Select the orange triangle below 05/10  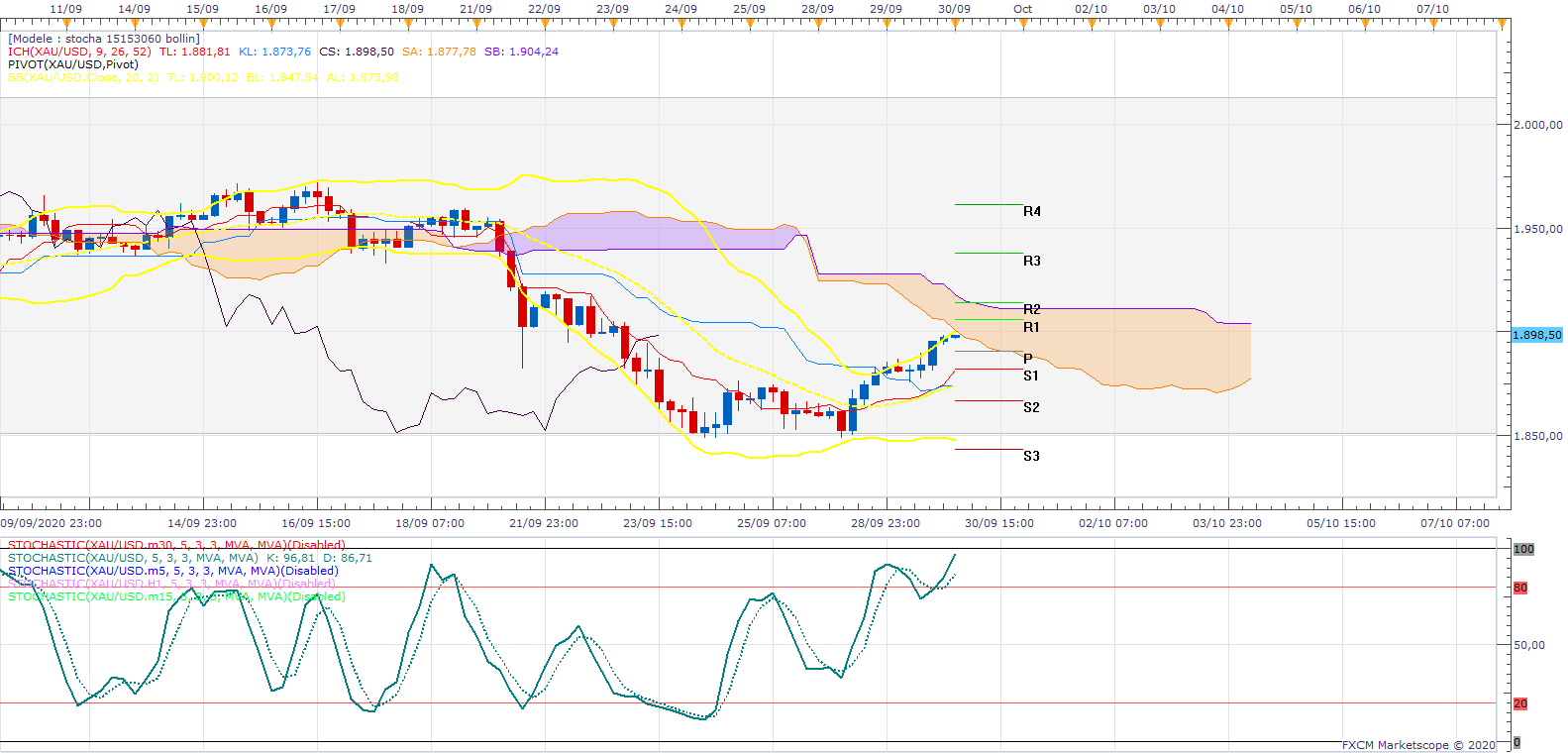pos(1296,24)
